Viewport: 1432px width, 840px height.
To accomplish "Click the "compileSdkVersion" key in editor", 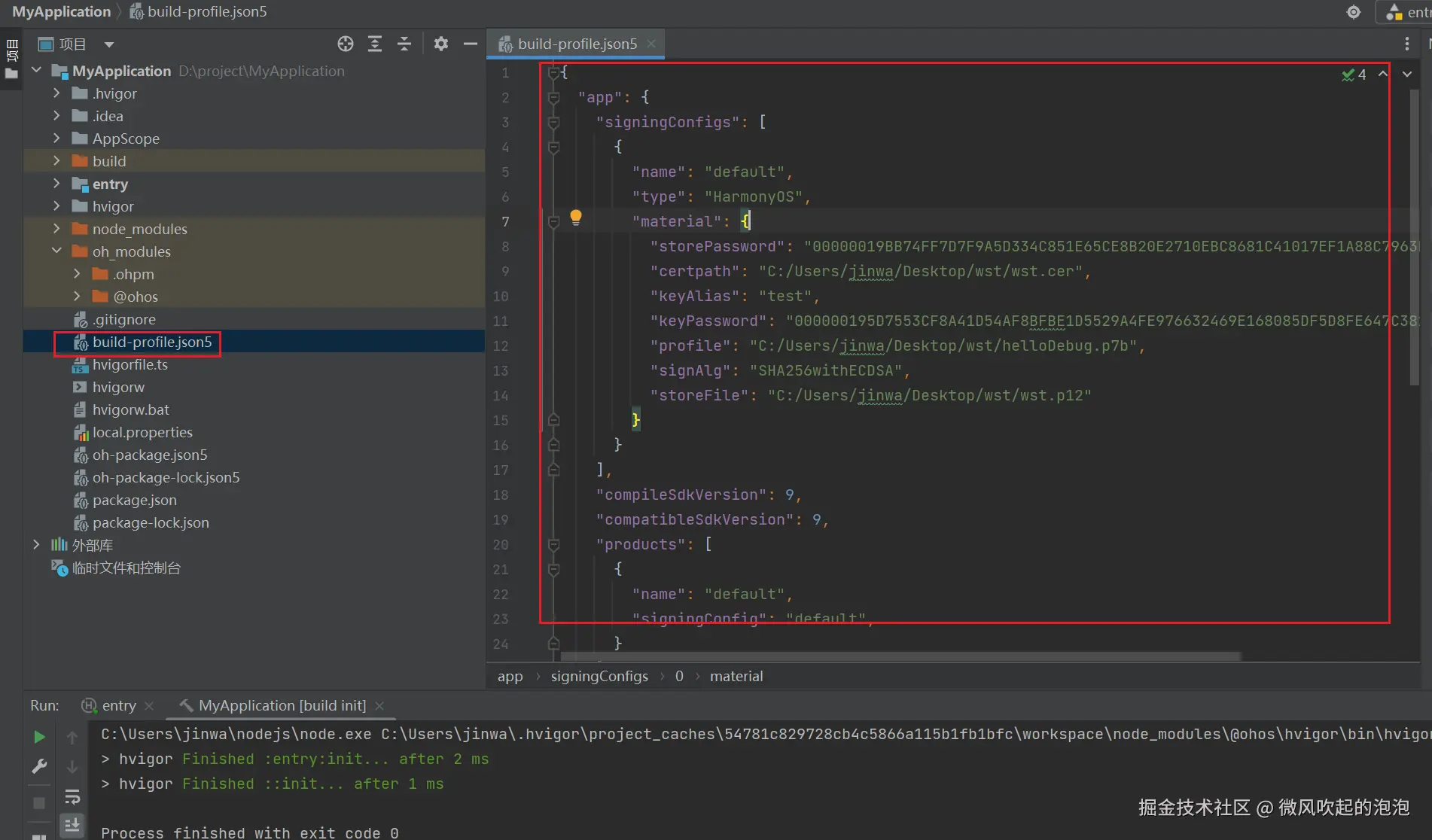I will pos(681,495).
